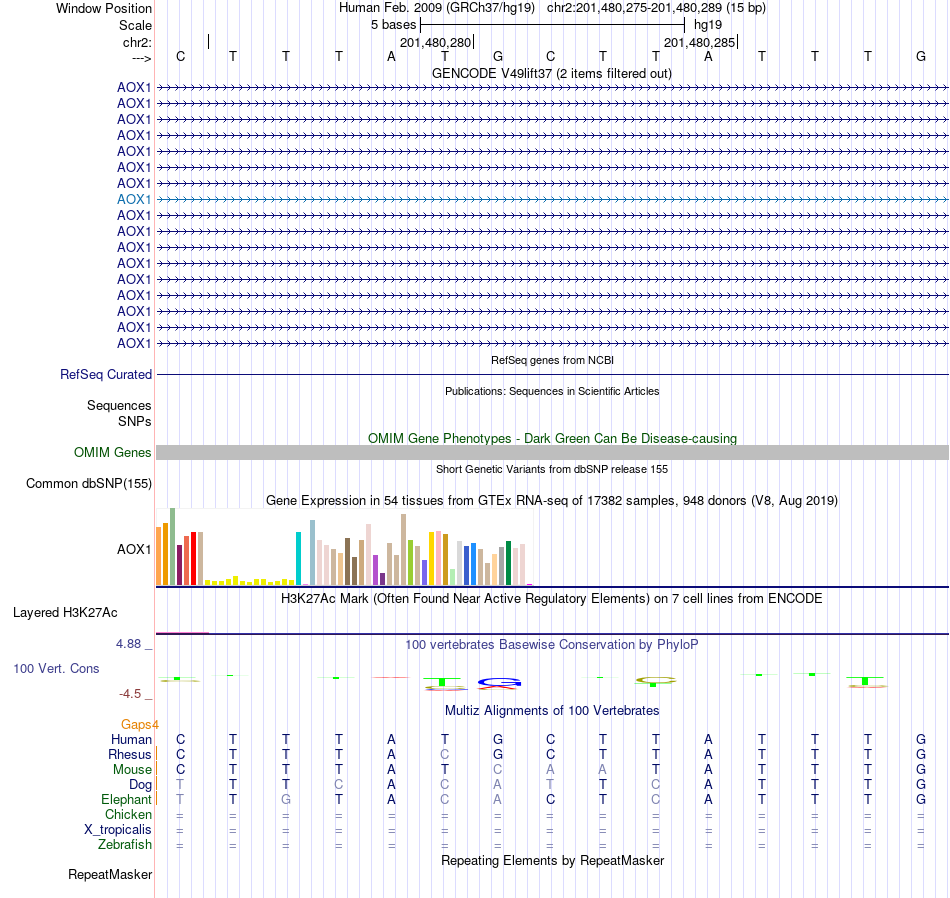Open 100 vertebrates Basewise Conservation by PhyloP title
Image resolution: width=950 pixels, height=898 pixels.
[x=551, y=645]
